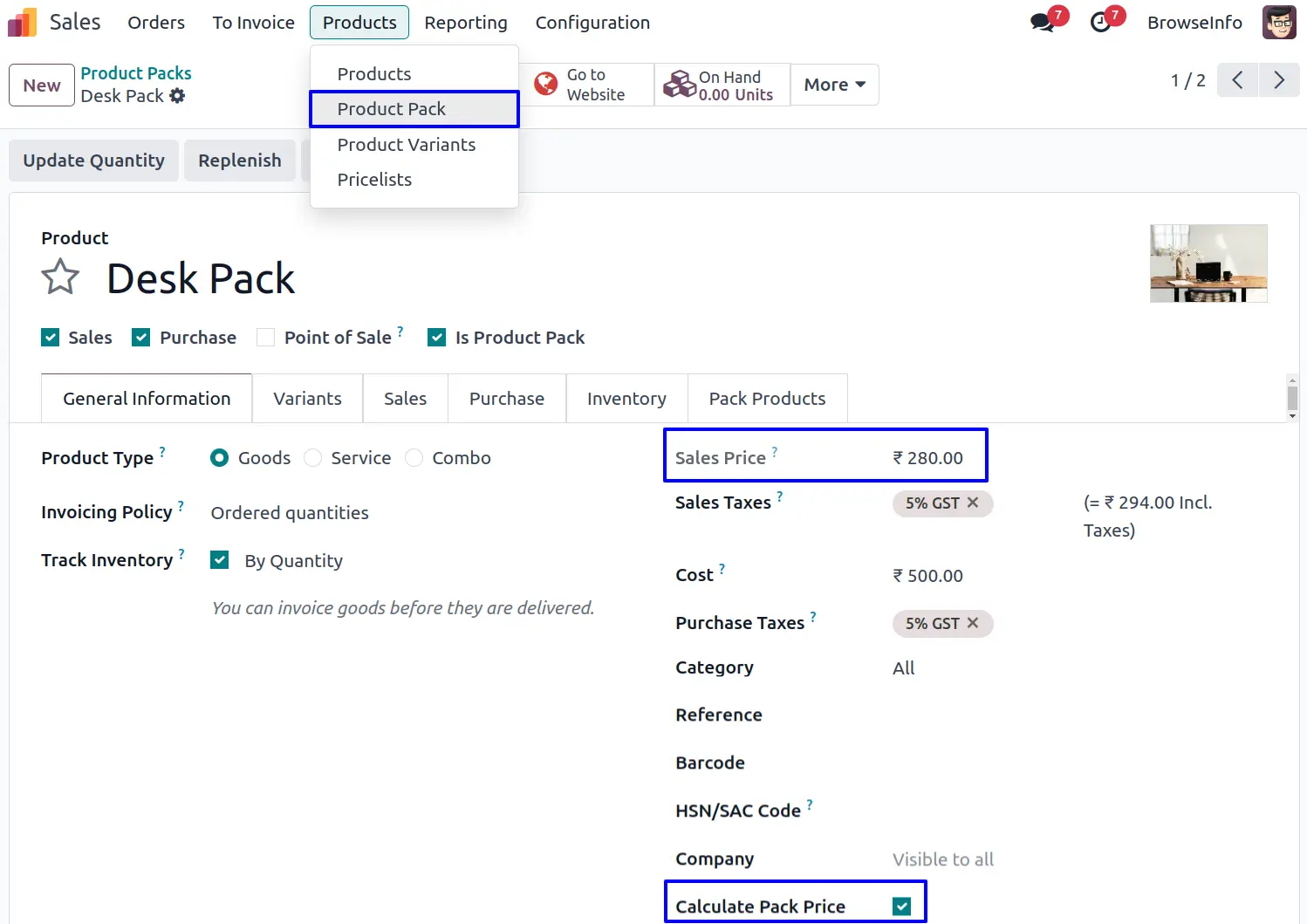Viewport: 1307px width, 924px height.
Task: Click the On Hand units boxes icon
Action: (x=680, y=85)
